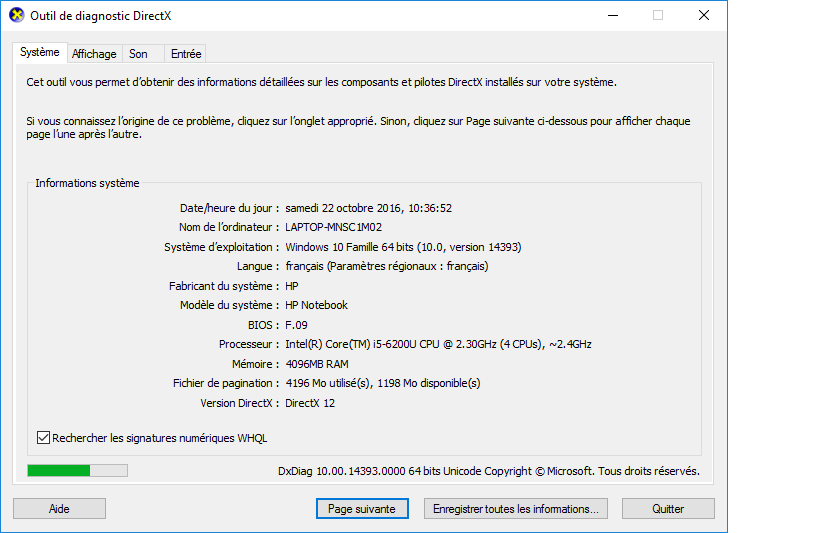This screenshot has width=819, height=533.
Task: Minimize the DirectX diagnostic window
Action: point(613,15)
